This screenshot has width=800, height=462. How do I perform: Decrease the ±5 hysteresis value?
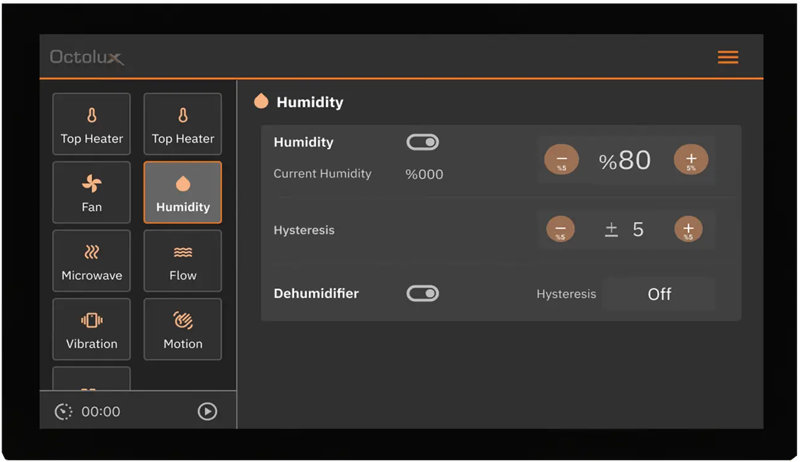coord(561,230)
